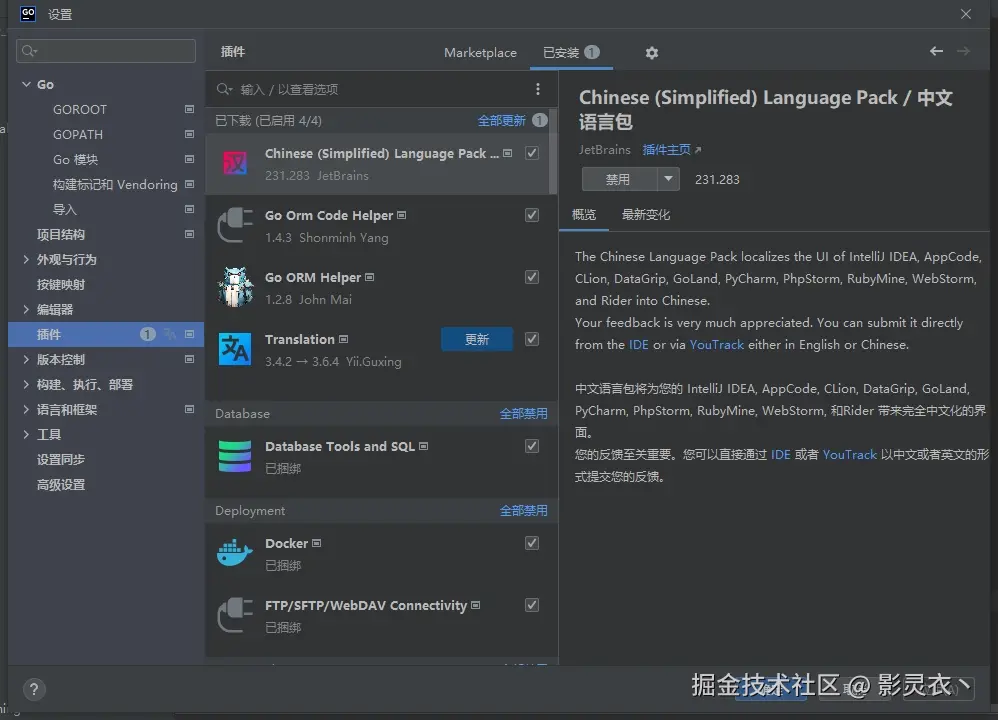Open help with the question mark icon

tap(34, 689)
